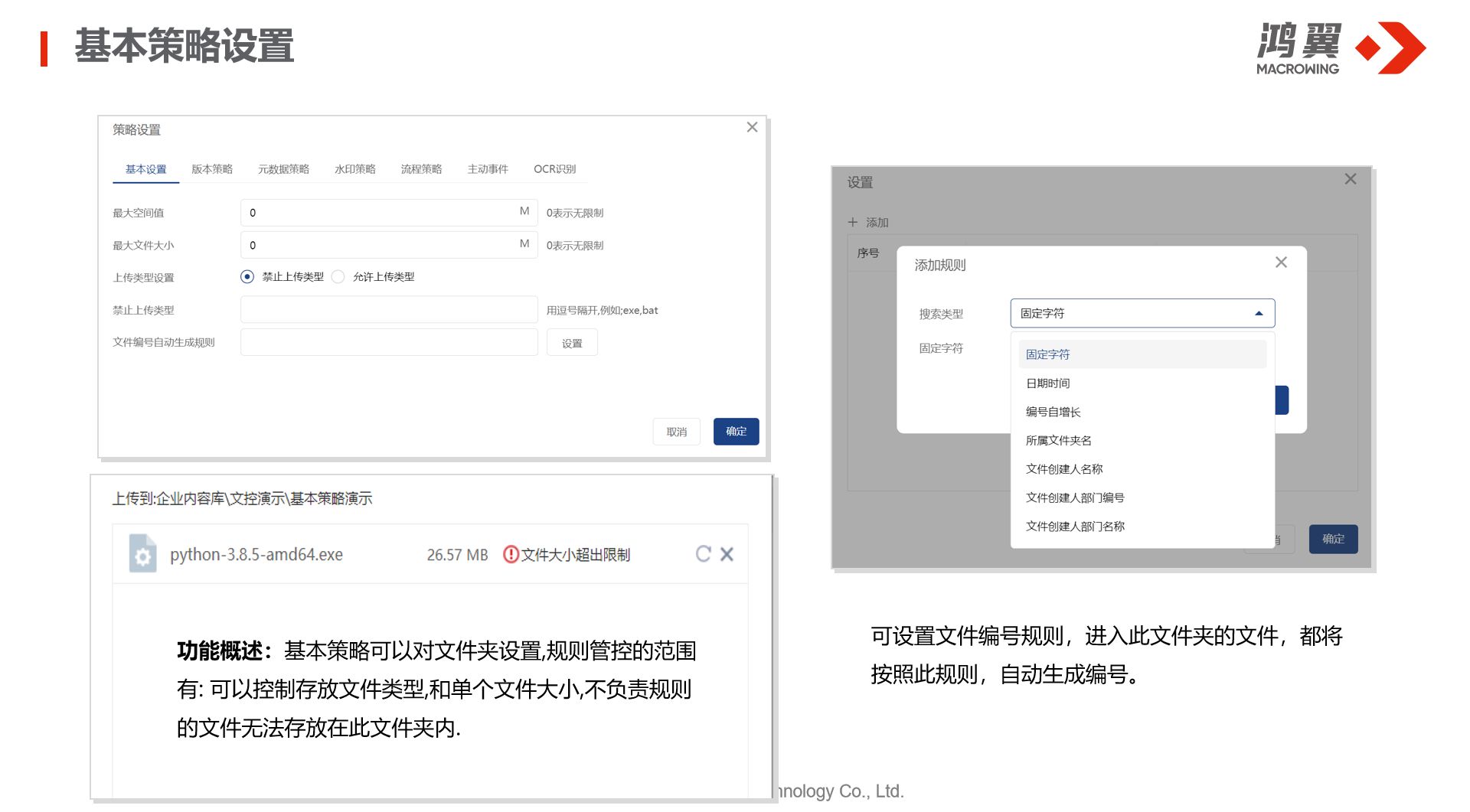Select the 允许上传类型 radio button

click(338, 277)
